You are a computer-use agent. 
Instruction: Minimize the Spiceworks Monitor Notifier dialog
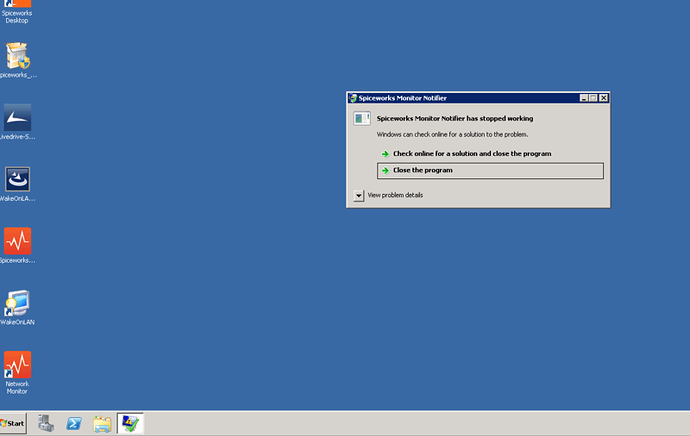(x=584, y=98)
